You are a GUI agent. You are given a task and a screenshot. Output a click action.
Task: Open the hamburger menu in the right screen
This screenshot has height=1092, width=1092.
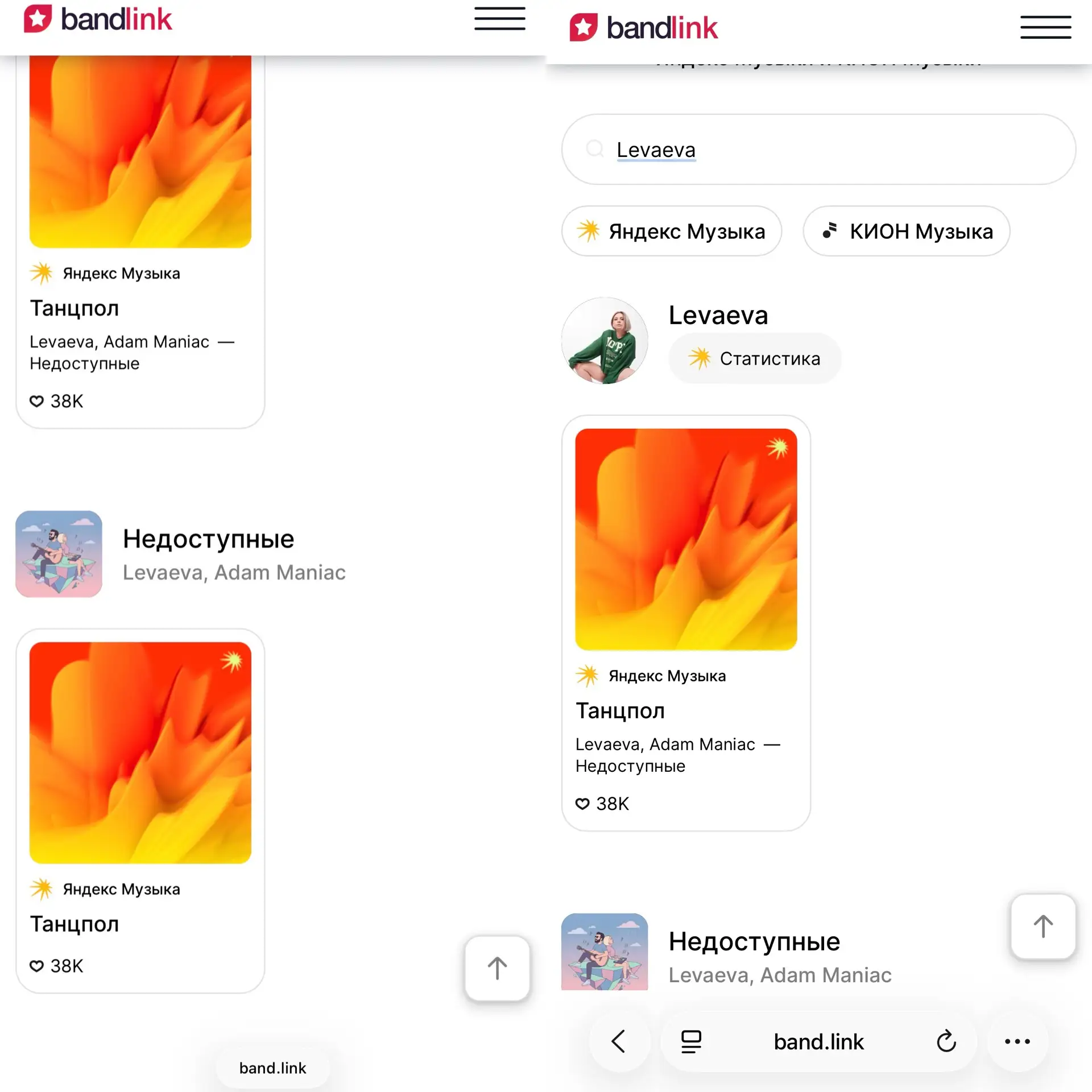1045,27
